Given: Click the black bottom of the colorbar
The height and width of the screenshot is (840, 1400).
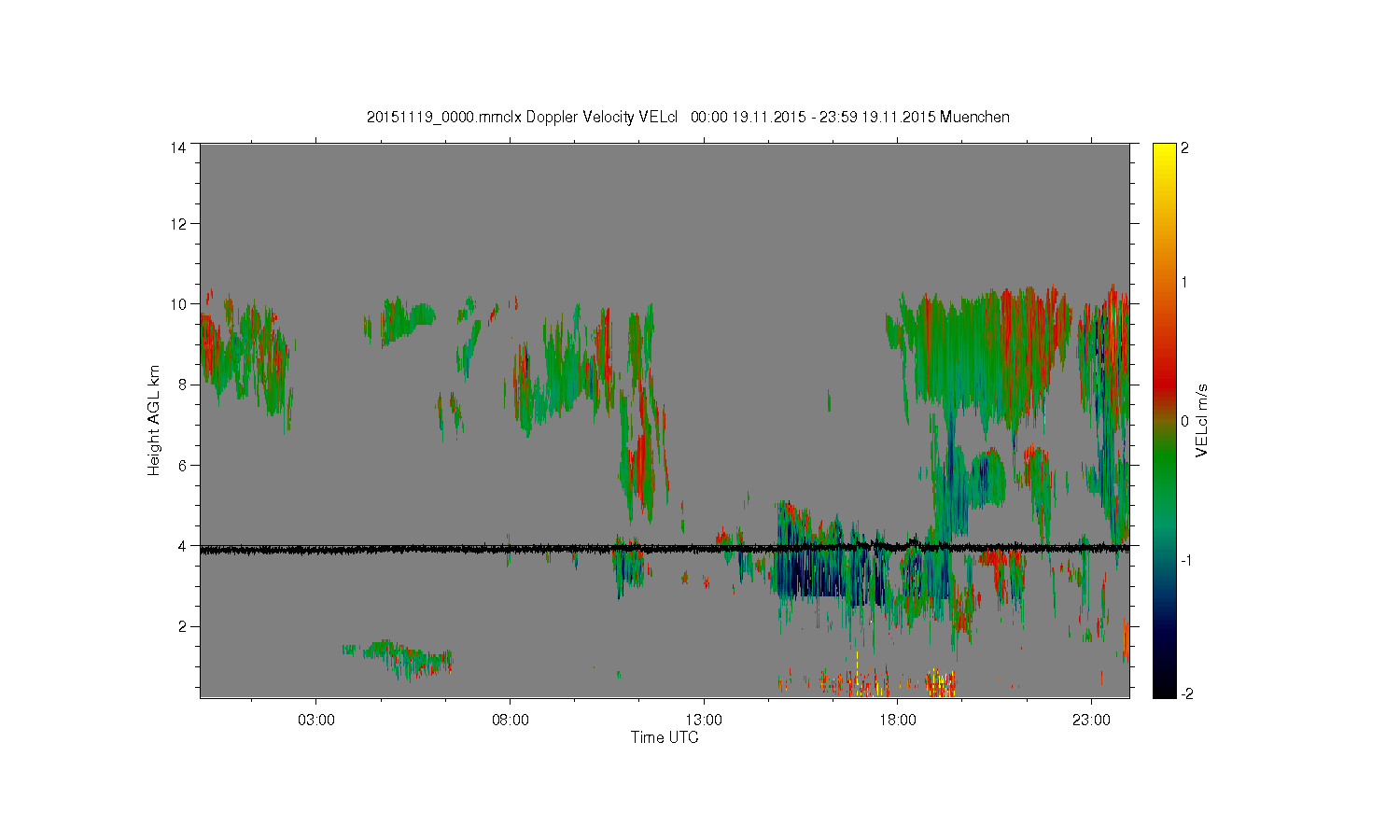Looking at the screenshot, I should pos(1164,689).
